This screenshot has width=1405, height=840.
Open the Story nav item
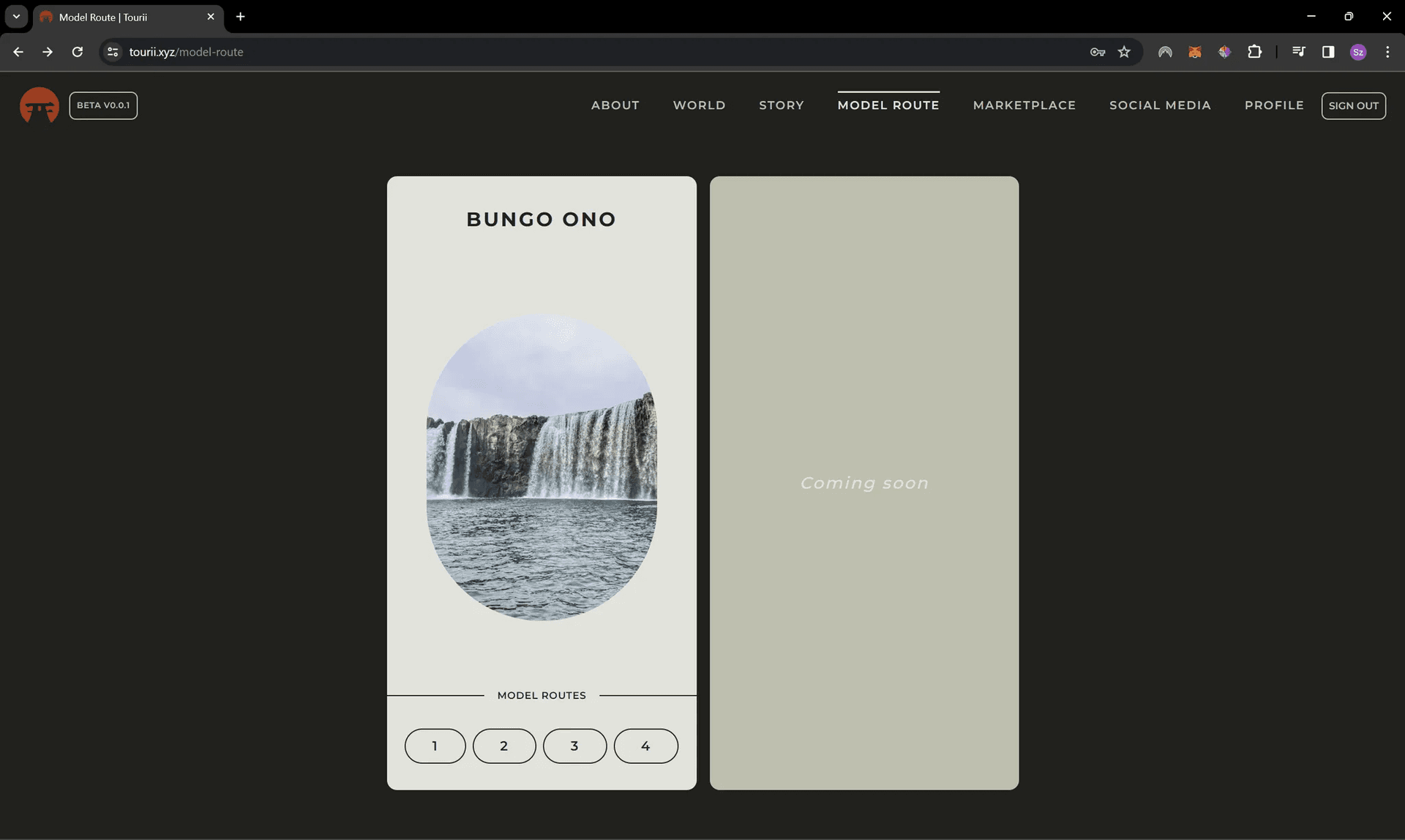781,105
